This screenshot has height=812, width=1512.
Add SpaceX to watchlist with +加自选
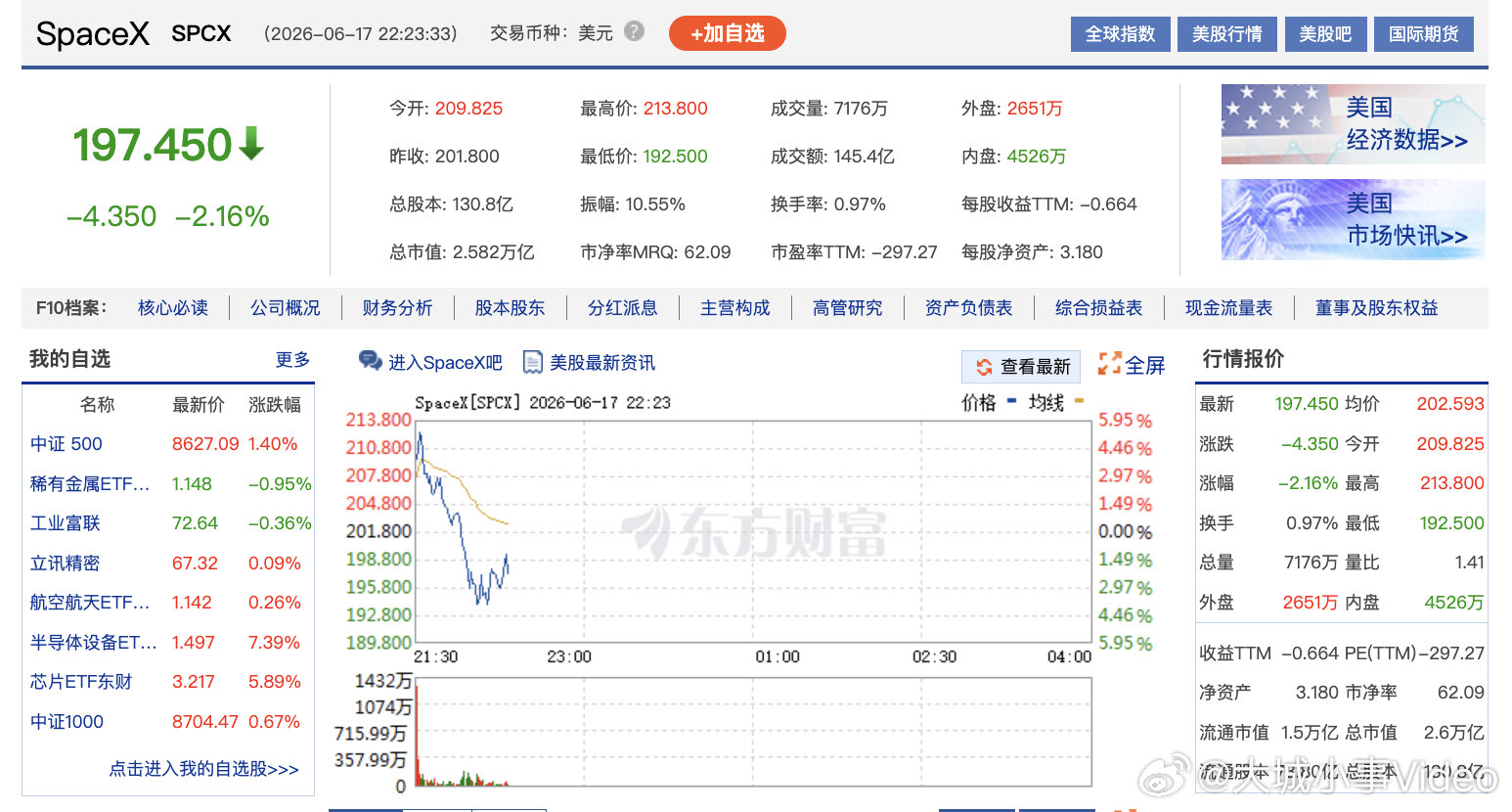[x=728, y=33]
